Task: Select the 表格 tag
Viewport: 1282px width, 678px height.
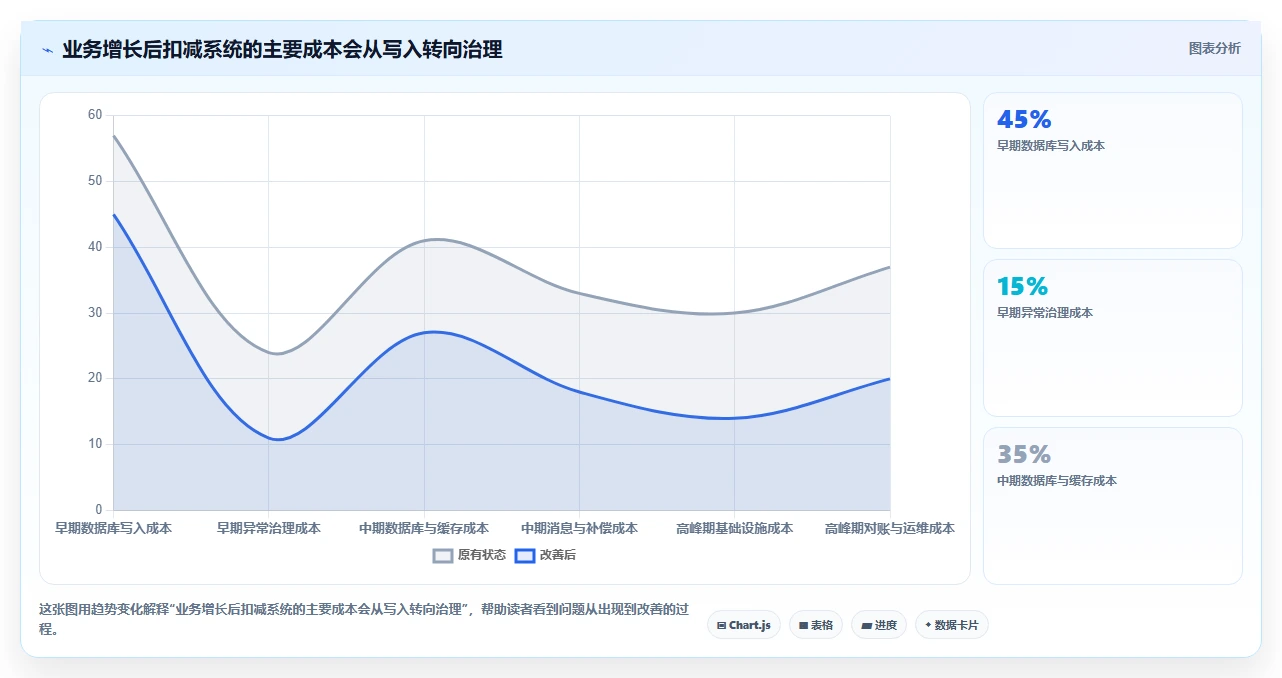Action: [x=816, y=625]
